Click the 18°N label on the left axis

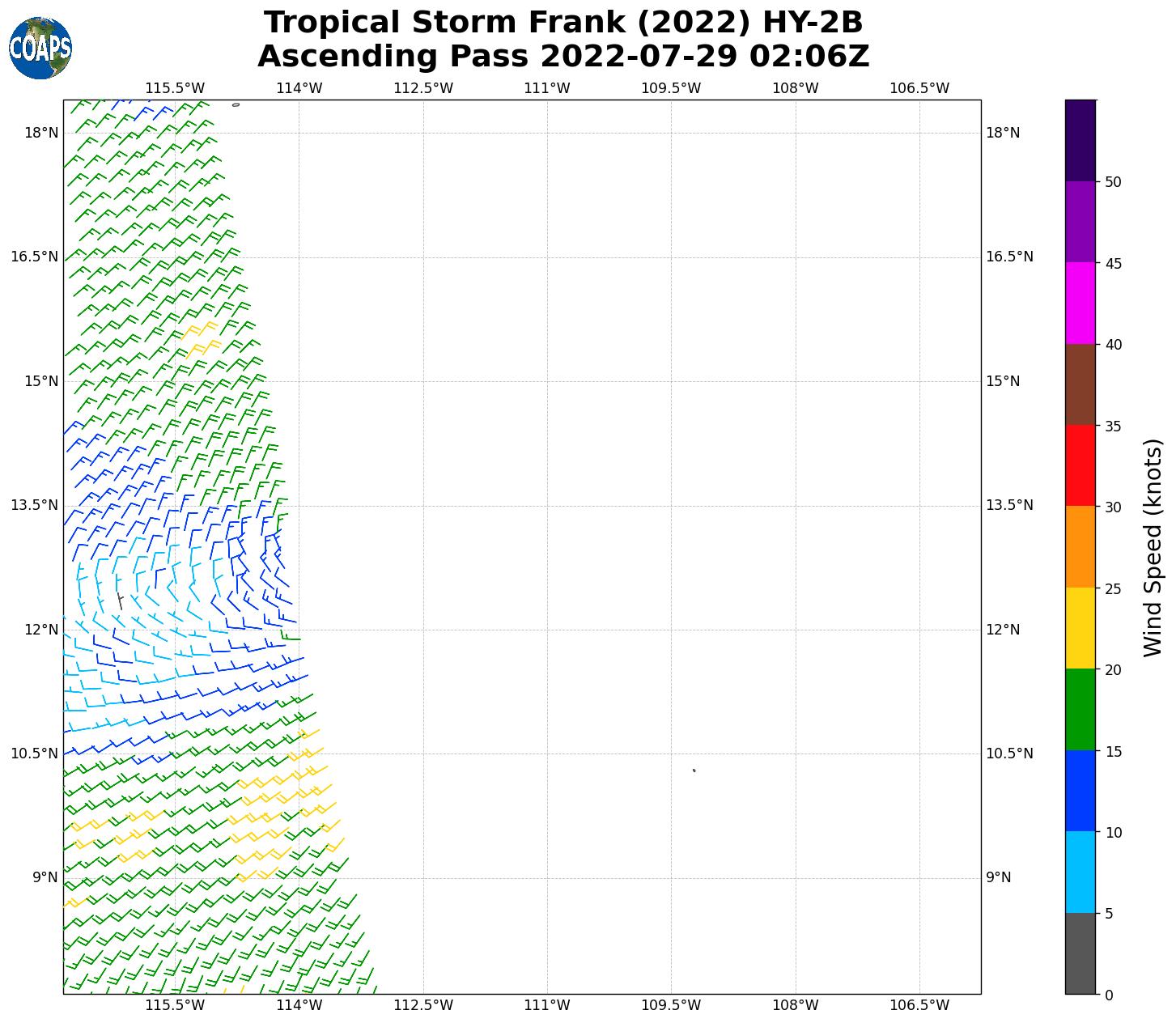[41, 133]
